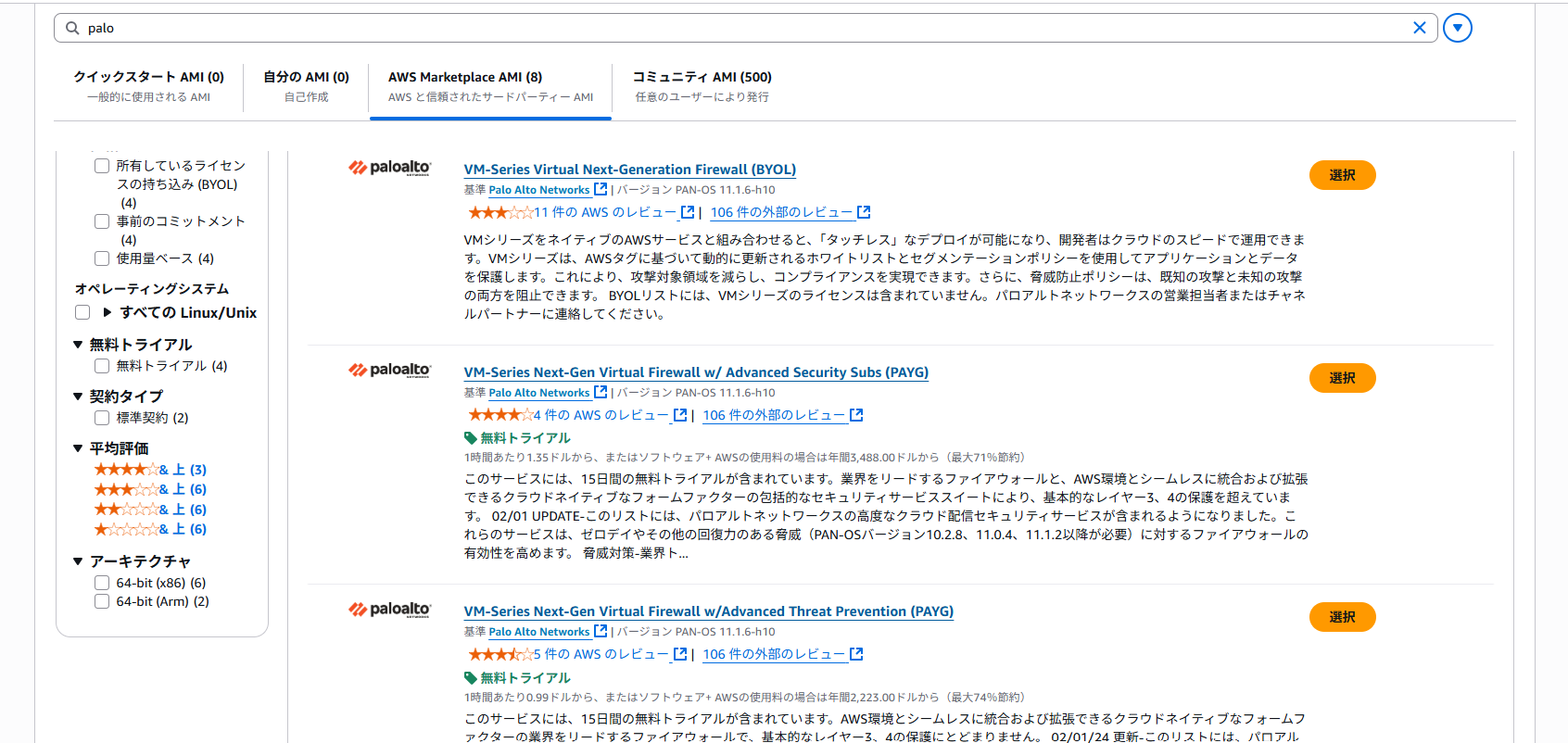Filter by four stars & 上 (3)

150,470
